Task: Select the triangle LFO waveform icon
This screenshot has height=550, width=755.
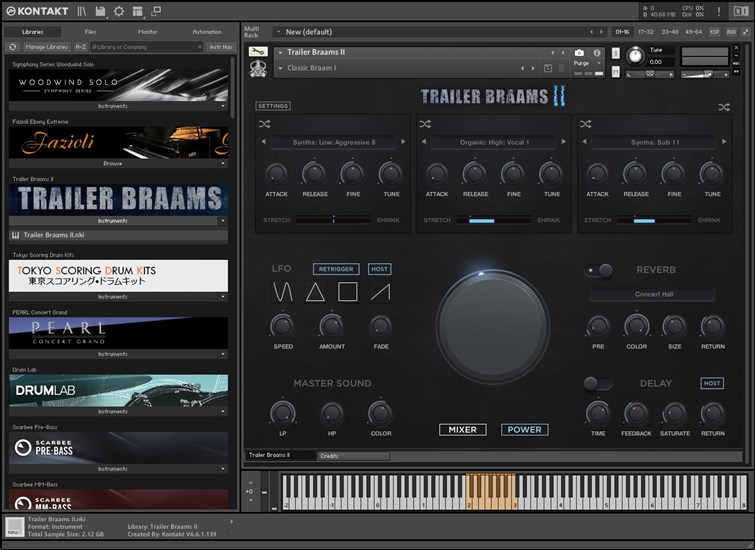Action: tap(315, 292)
